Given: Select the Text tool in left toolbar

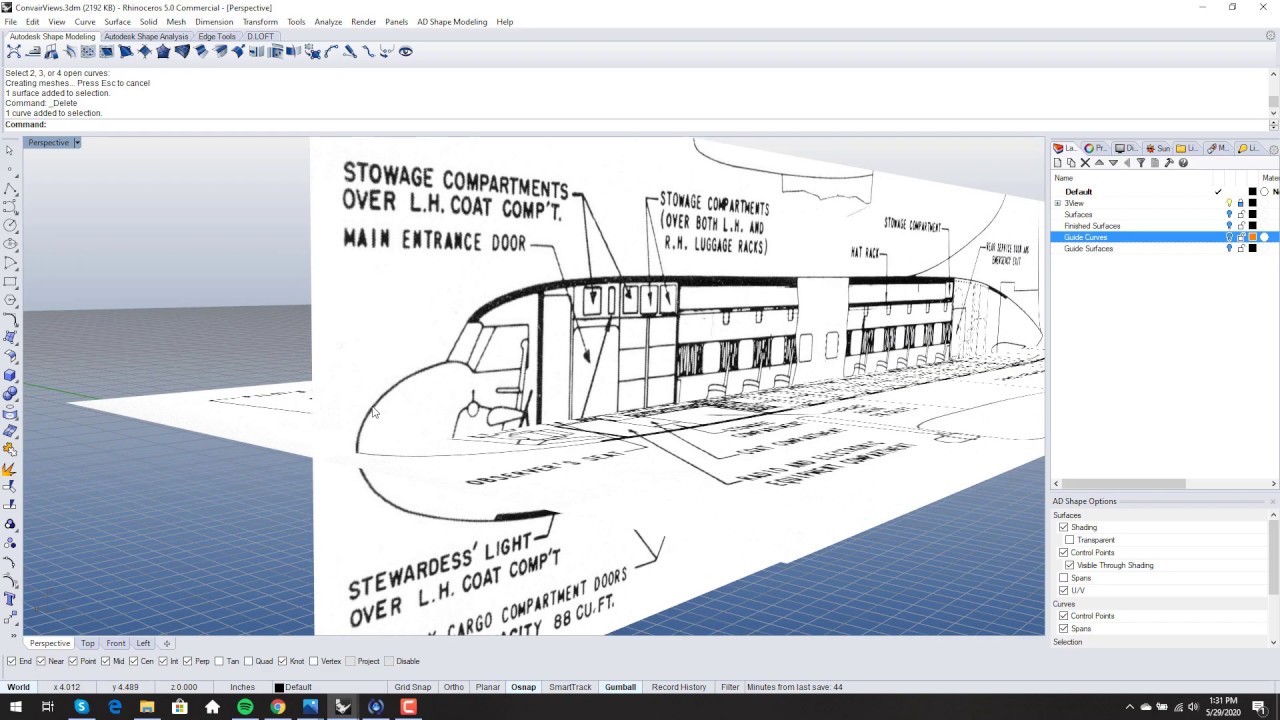Looking at the screenshot, I should (x=10, y=599).
